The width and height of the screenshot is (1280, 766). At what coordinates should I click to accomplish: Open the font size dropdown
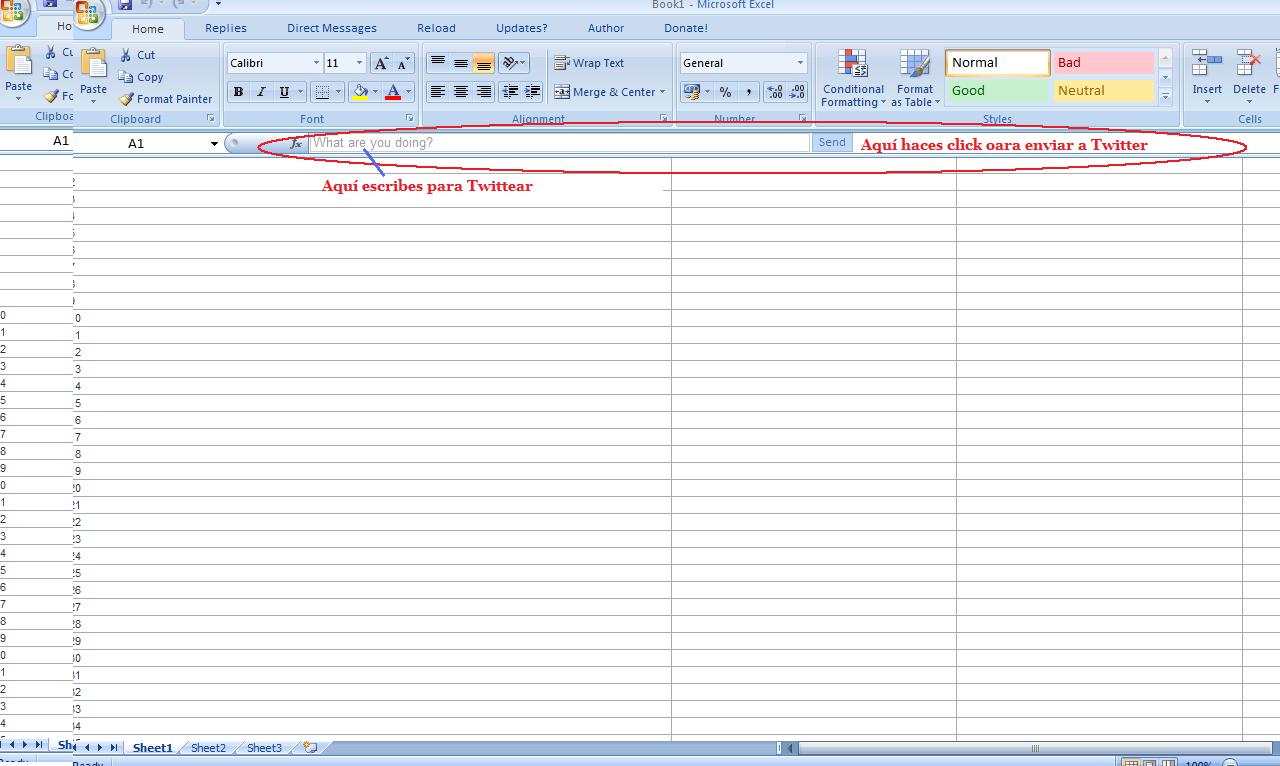click(x=358, y=62)
